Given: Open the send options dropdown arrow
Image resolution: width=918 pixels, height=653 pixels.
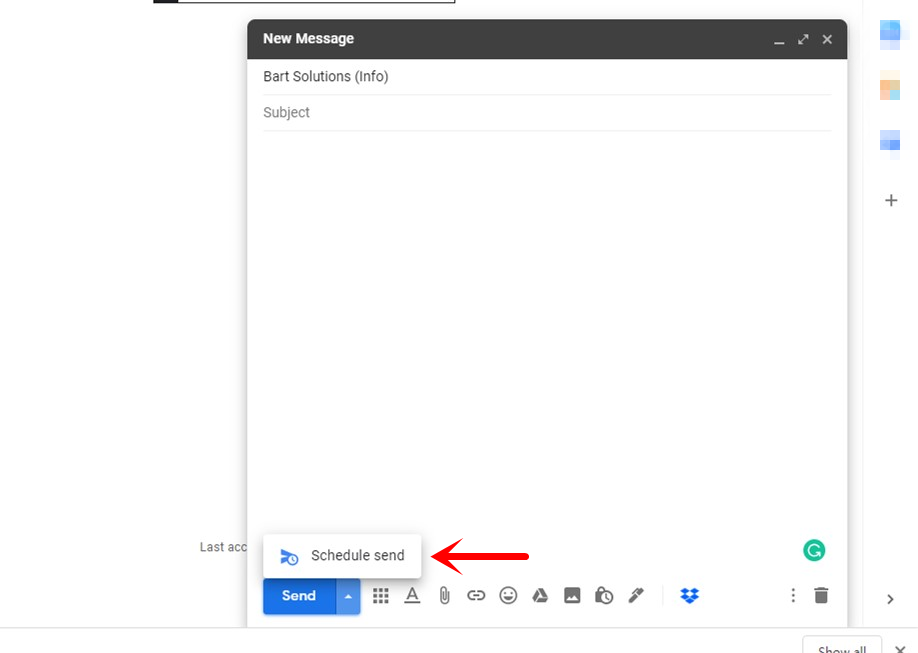Looking at the screenshot, I should coord(348,596).
